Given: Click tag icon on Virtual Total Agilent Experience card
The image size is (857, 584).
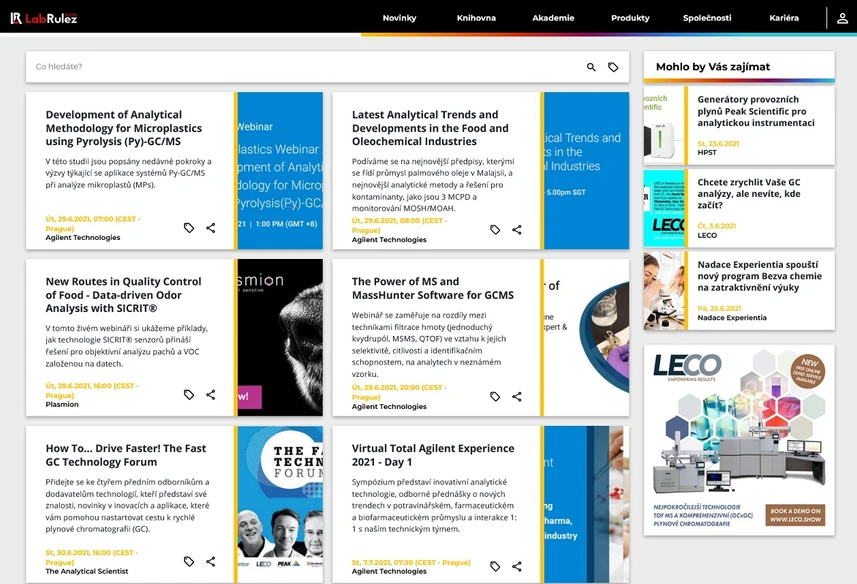Looking at the screenshot, I should 495,566.
